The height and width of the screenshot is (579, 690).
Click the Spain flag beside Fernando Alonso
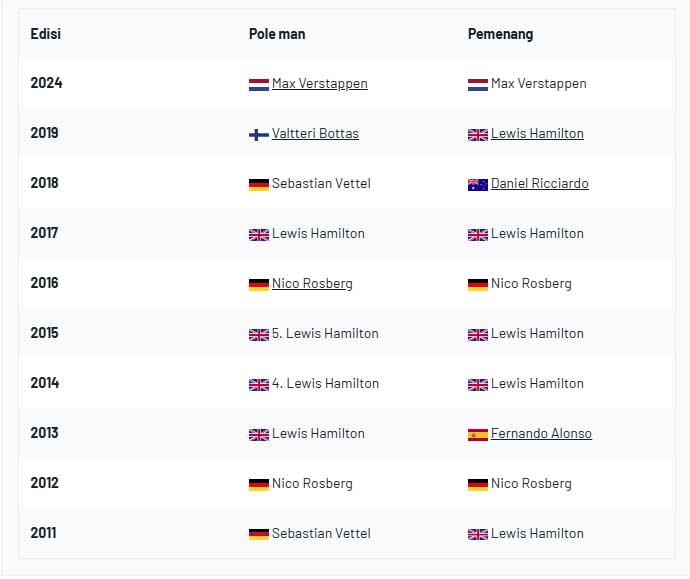478,435
